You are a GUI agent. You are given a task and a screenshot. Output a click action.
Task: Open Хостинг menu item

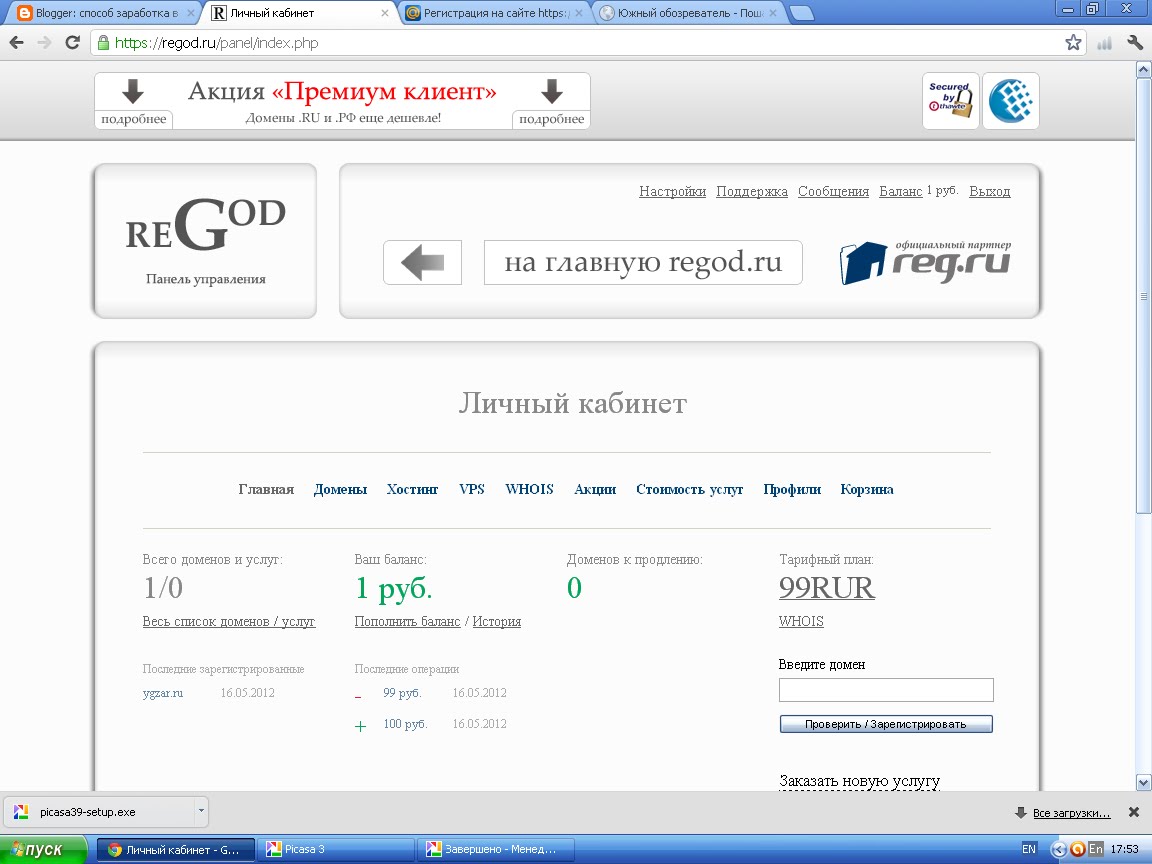click(x=412, y=489)
